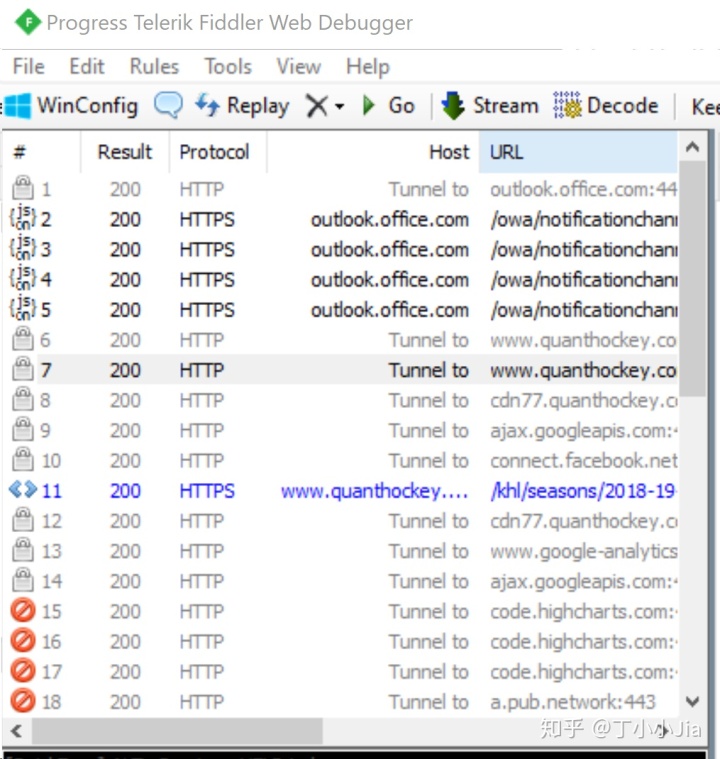Viewport: 720px width, 759px height.
Task: Click the Remove X toolbar icon
Action: pyautogui.click(x=317, y=106)
